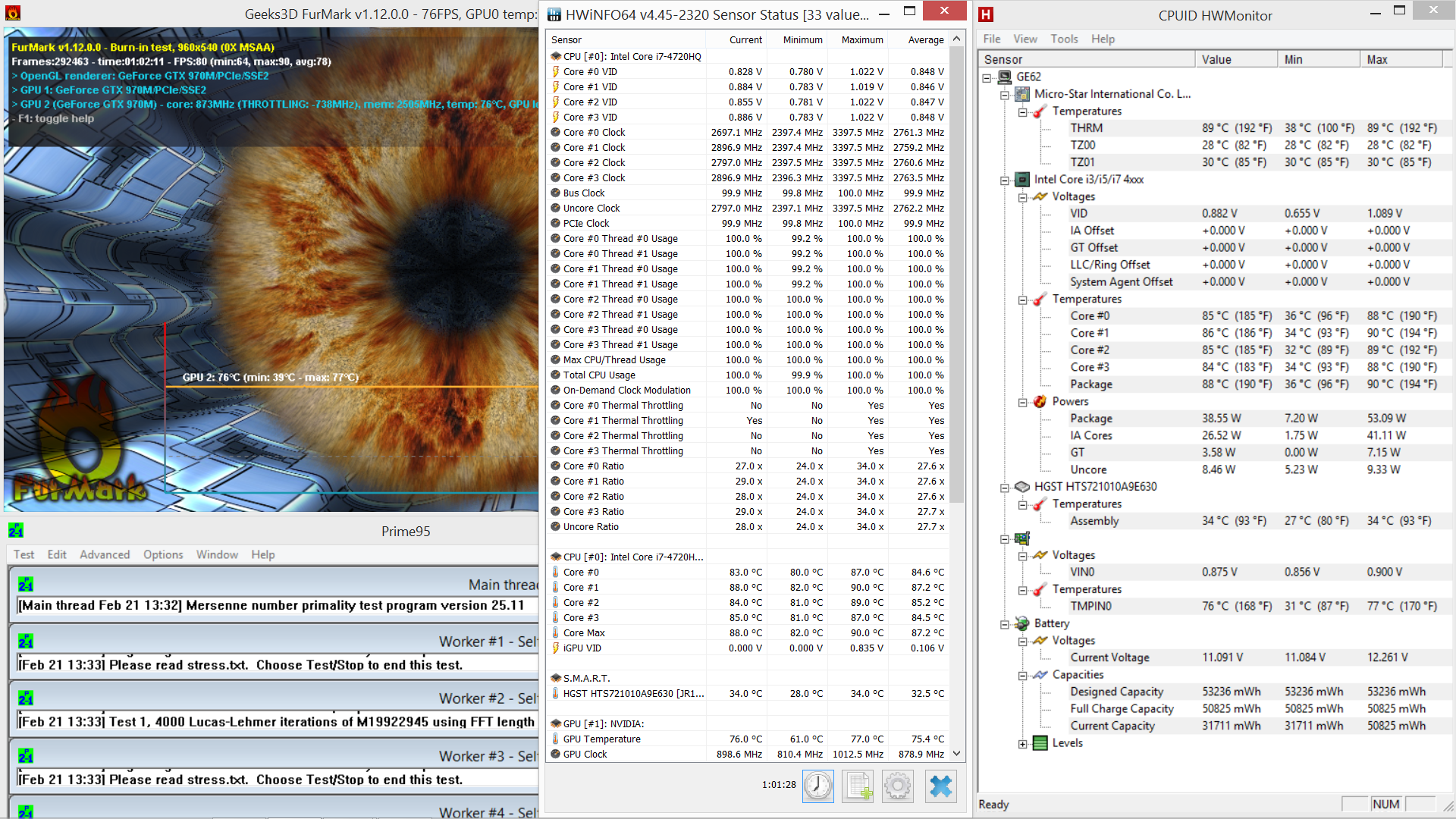Screen dimensions: 1456x819
Task: Open the Advanced menu in Prime95
Action: (105, 554)
